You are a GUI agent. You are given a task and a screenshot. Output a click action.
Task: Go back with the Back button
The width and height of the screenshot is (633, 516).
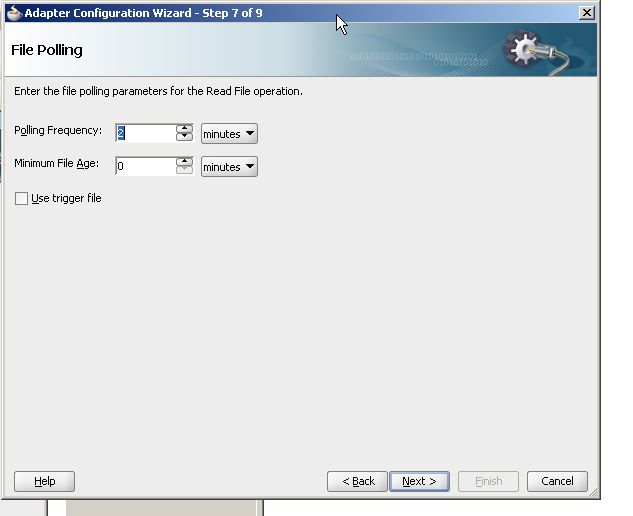(357, 481)
